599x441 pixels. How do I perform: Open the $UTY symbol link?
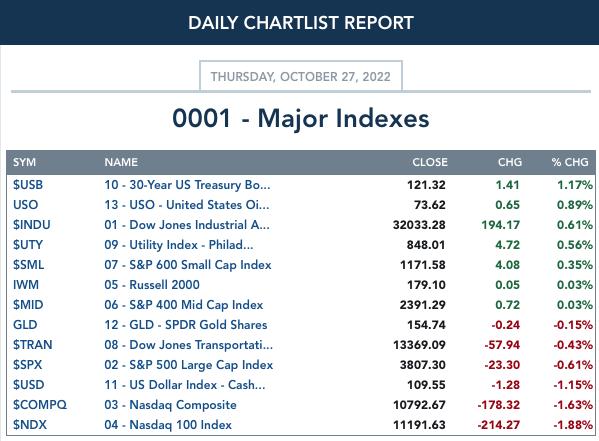pos(28,245)
